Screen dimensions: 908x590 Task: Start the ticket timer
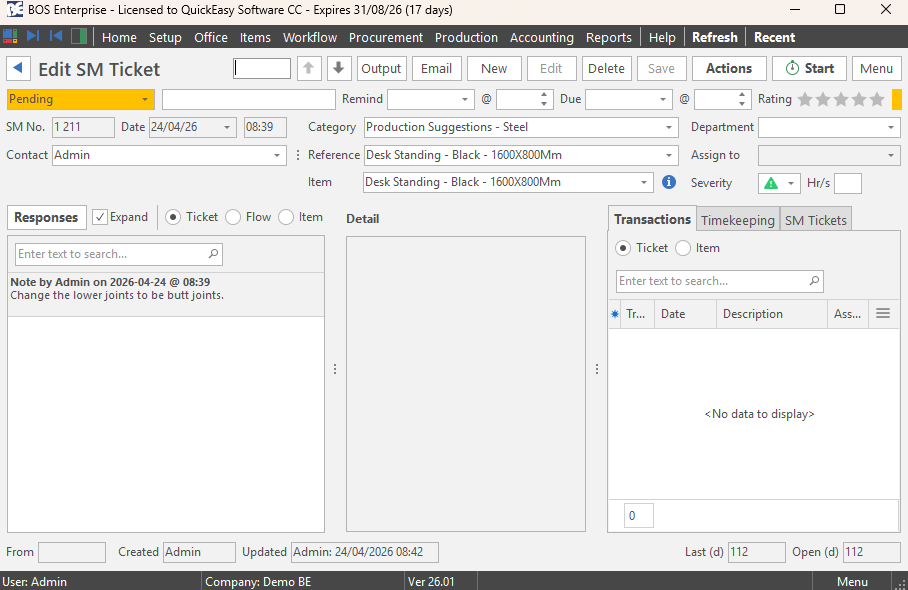point(810,68)
